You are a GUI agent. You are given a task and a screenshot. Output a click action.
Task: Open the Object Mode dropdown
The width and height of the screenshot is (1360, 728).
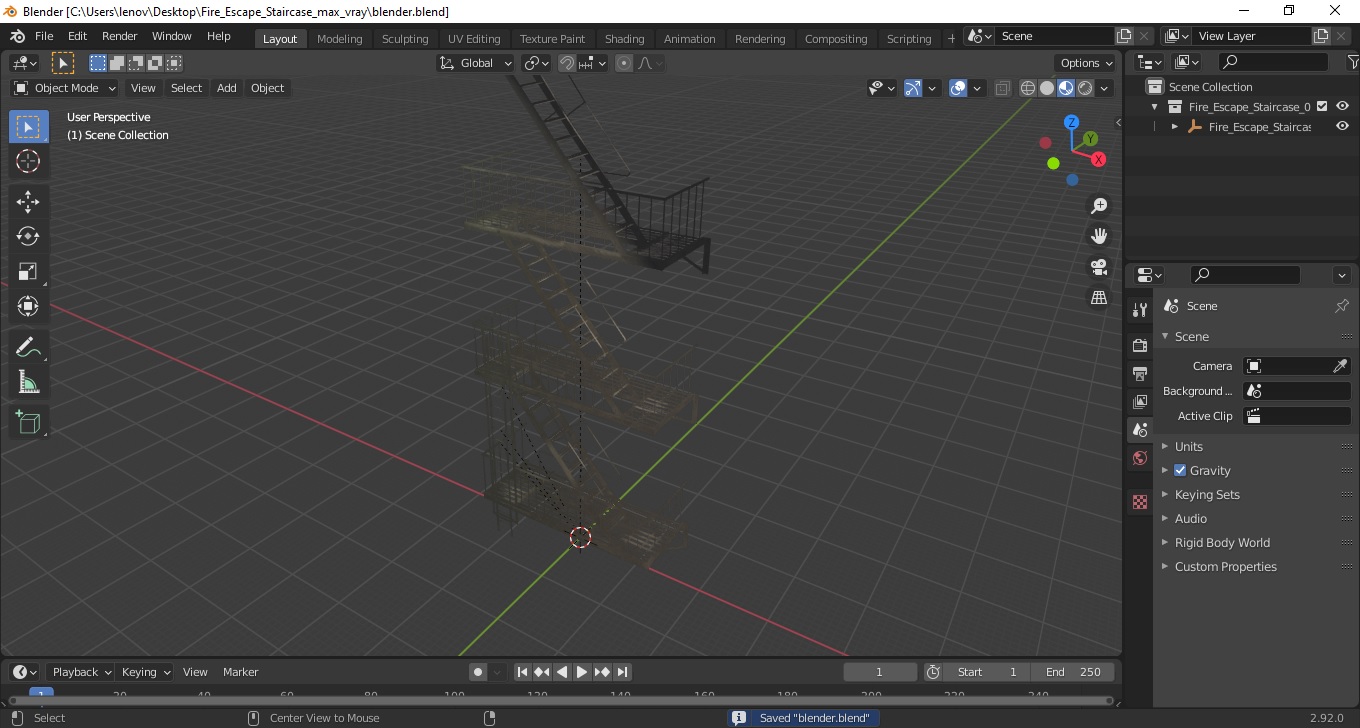click(x=65, y=88)
